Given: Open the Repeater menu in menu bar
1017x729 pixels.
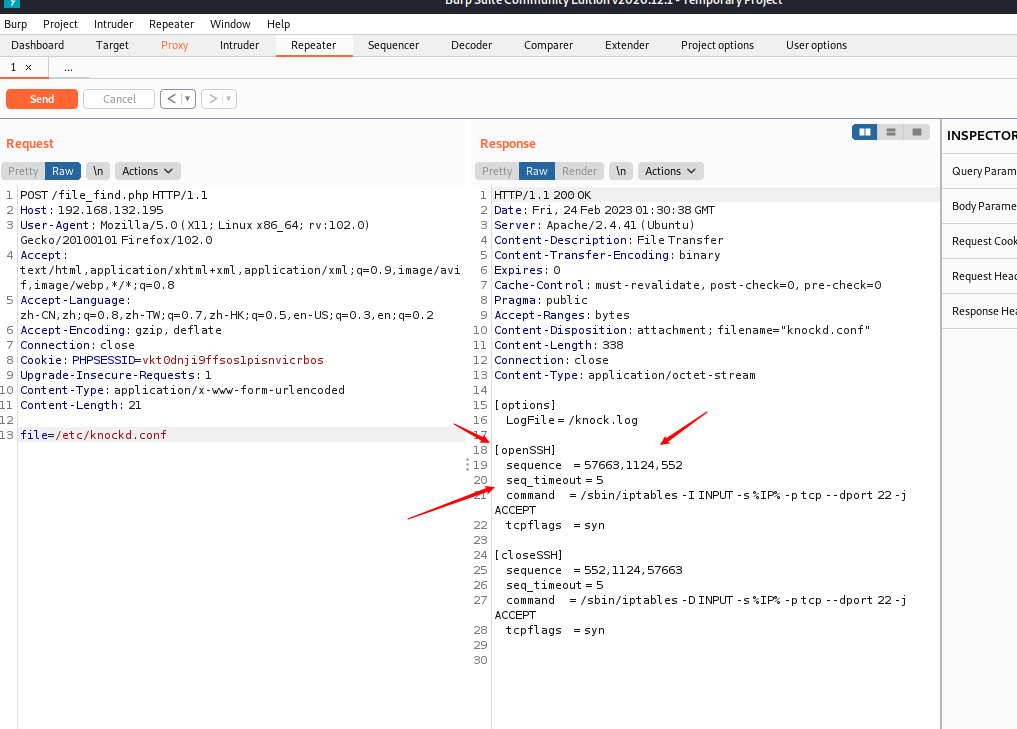Looking at the screenshot, I should coord(171,24).
